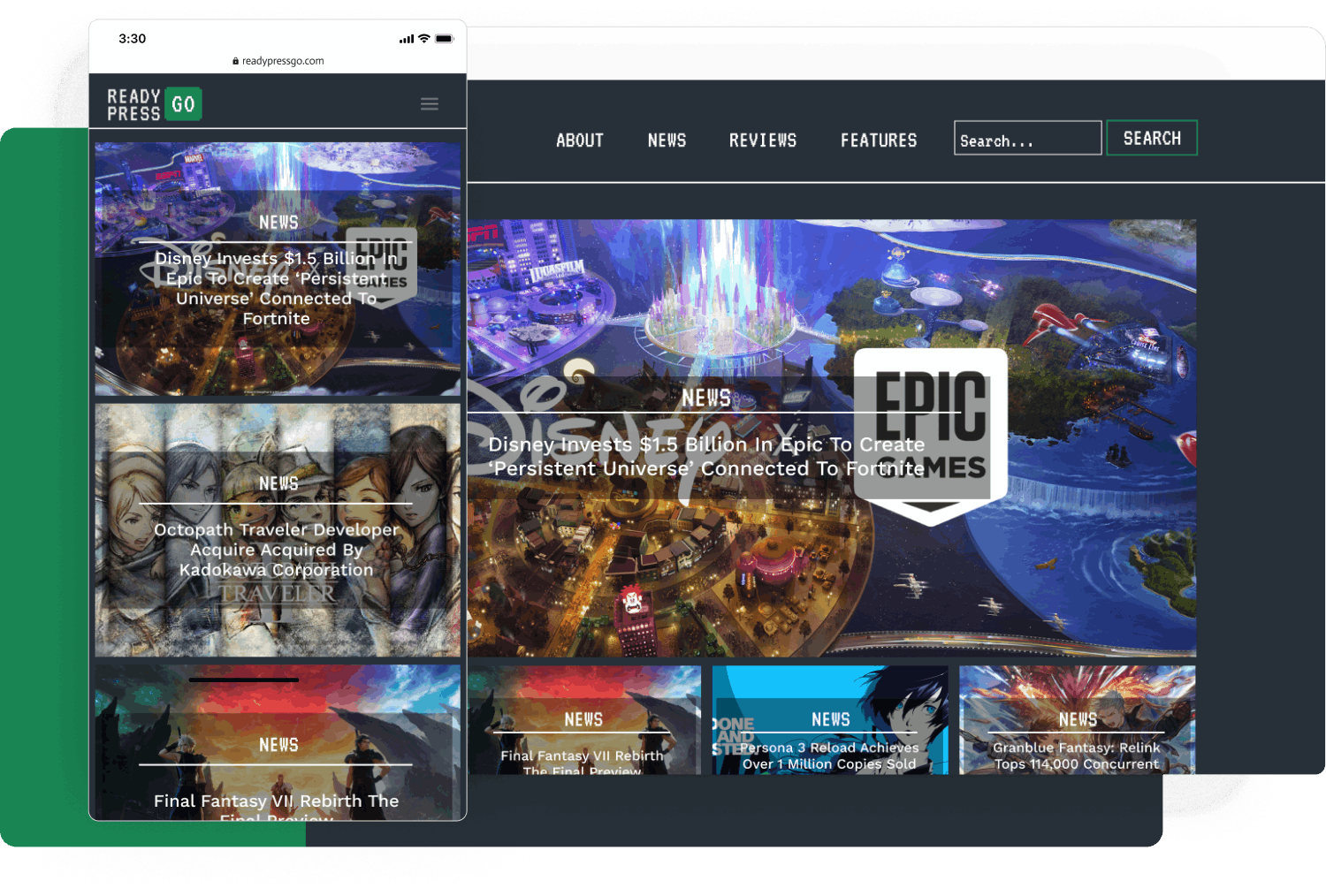The width and height of the screenshot is (1326, 896).
Task: Open the About menu on desktop site
Action: point(579,140)
